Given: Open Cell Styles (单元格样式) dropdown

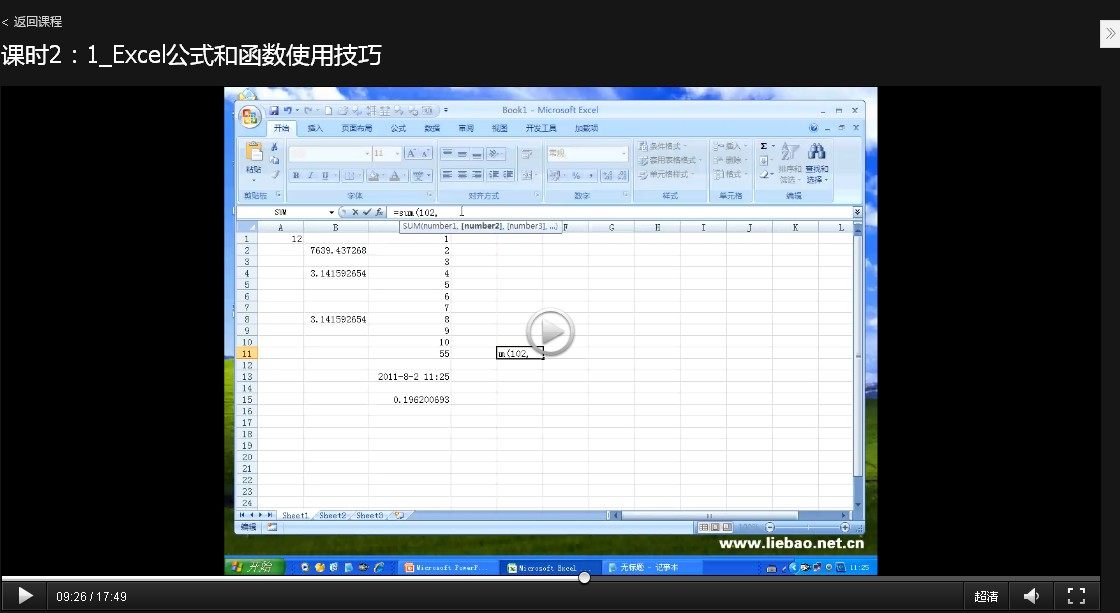Looking at the screenshot, I should pos(666,174).
